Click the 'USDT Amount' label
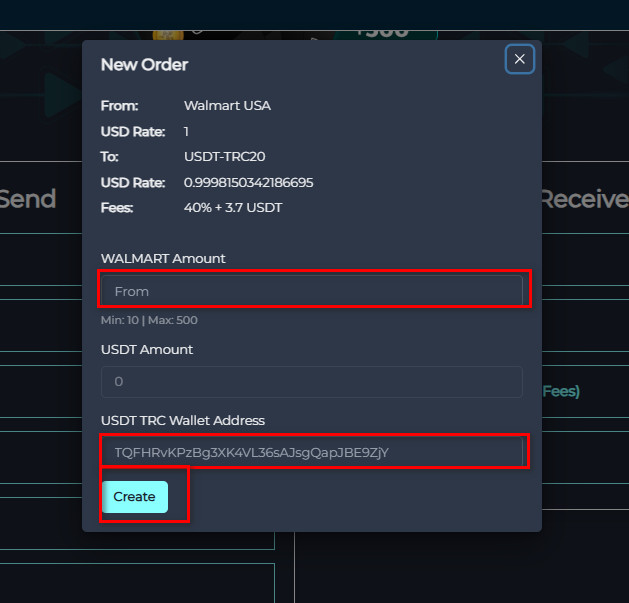Image resolution: width=629 pixels, height=603 pixels. (147, 349)
